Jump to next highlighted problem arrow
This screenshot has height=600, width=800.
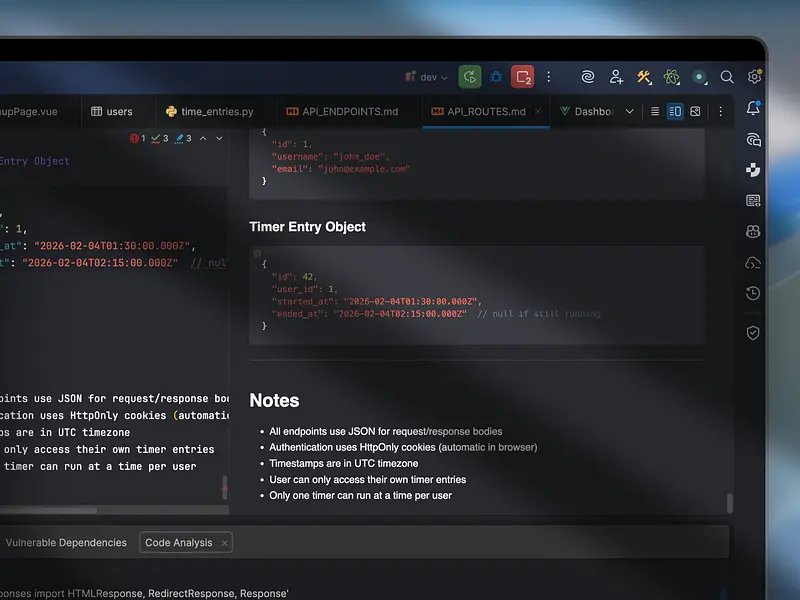point(221,139)
